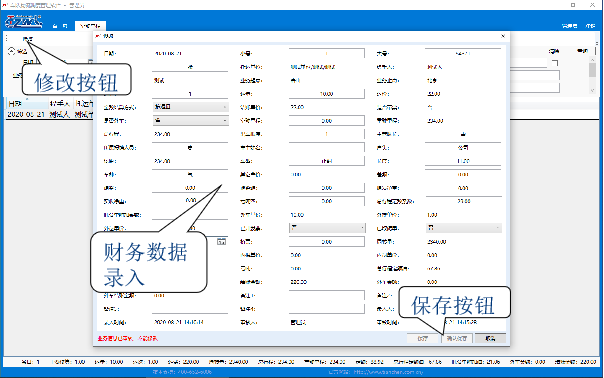Click the 日期 column header in the background table

tap(27, 104)
